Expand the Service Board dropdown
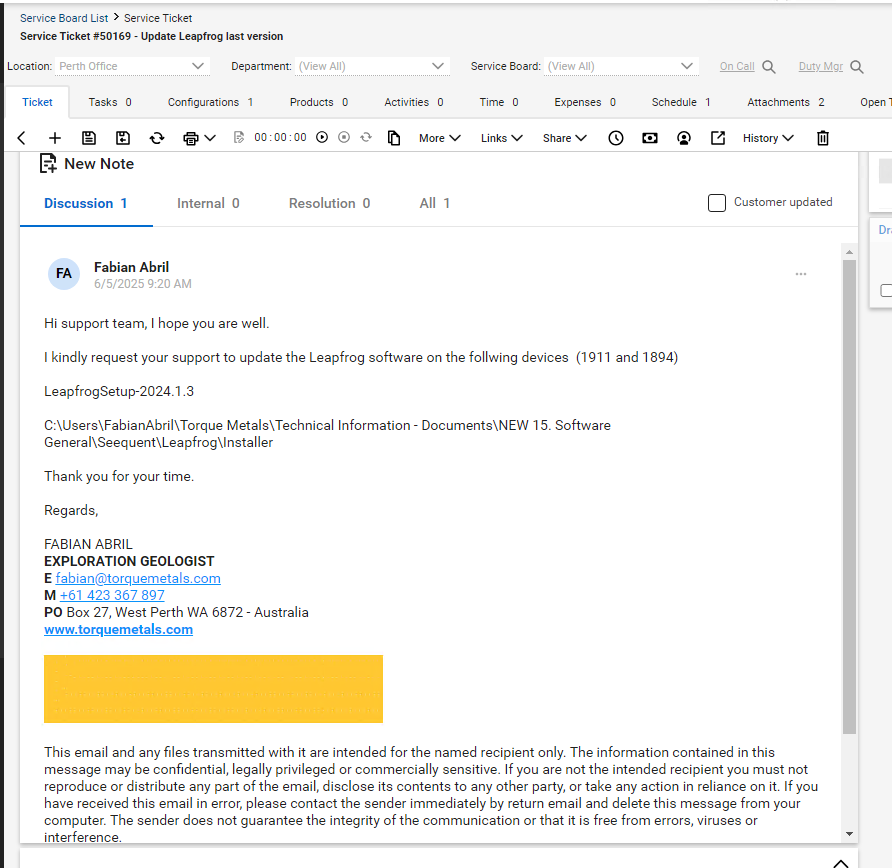The image size is (892, 868). click(x=687, y=66)
